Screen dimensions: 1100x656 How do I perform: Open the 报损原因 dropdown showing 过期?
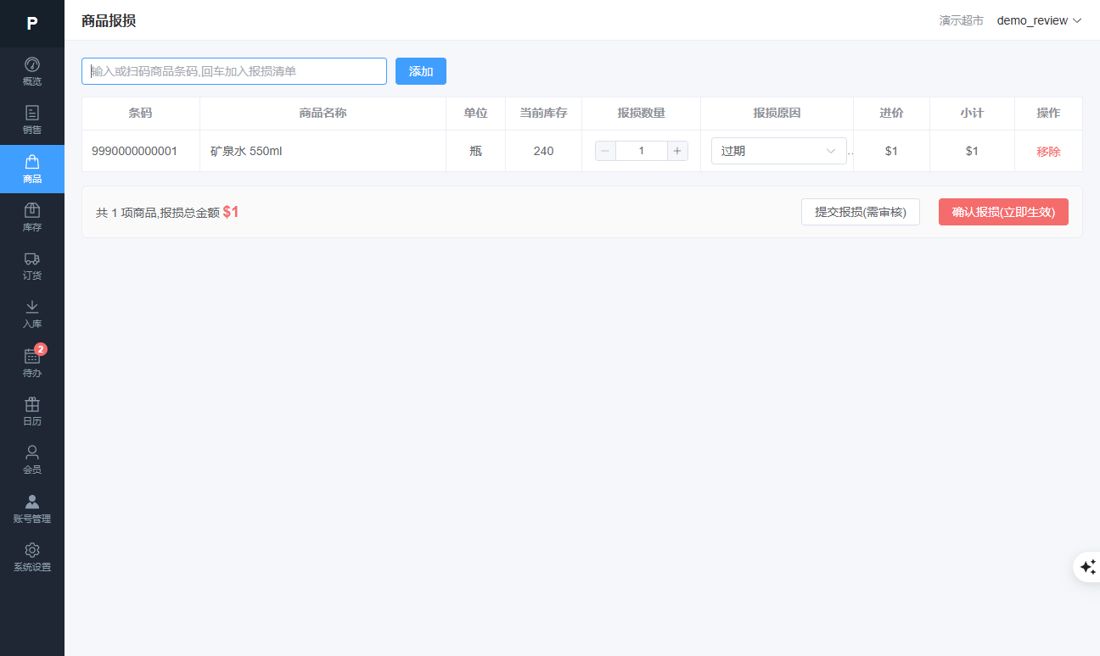coord(779,151)
